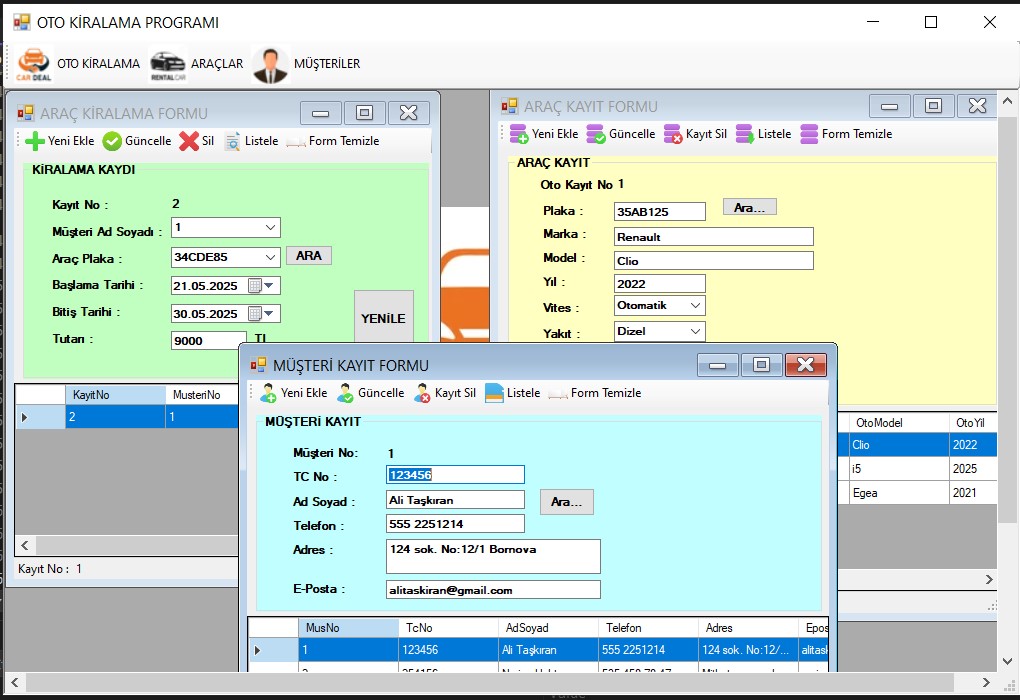Open the Oto Kiralama car deal icon
The width and height of the screenshot is (1020, 700).
pyautogui.click(x=33, y=64)
